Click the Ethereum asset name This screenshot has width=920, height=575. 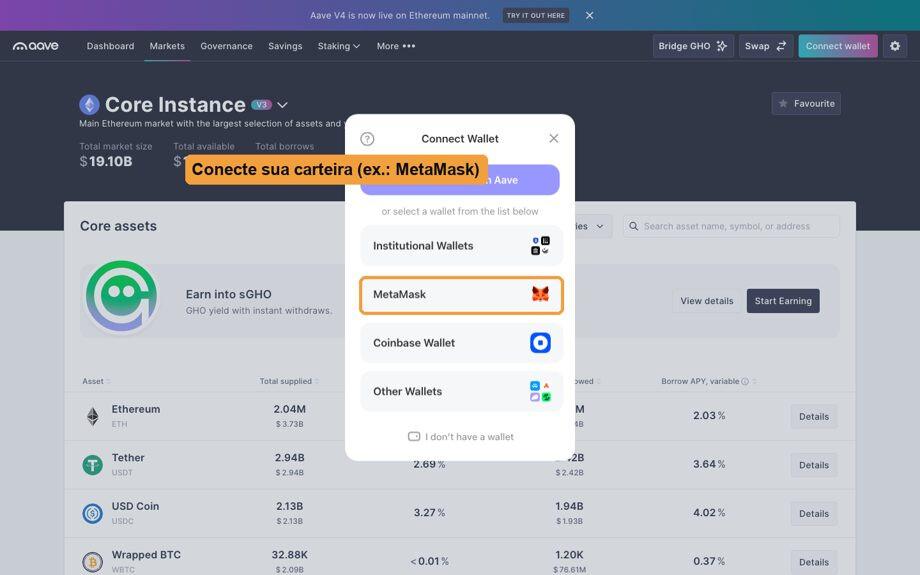coord(136,409)
